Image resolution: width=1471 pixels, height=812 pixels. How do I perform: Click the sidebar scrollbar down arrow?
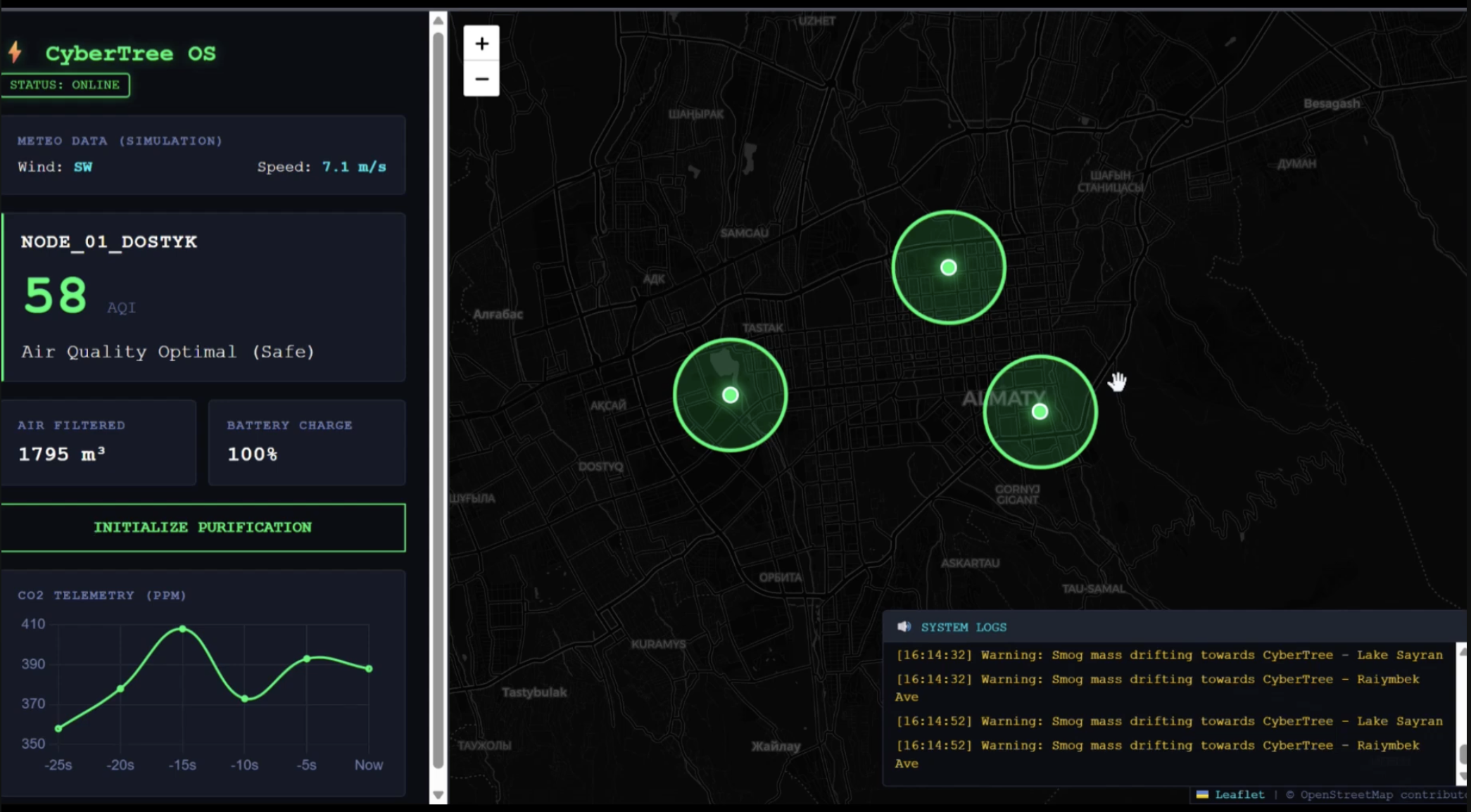[x=438, y=795]
